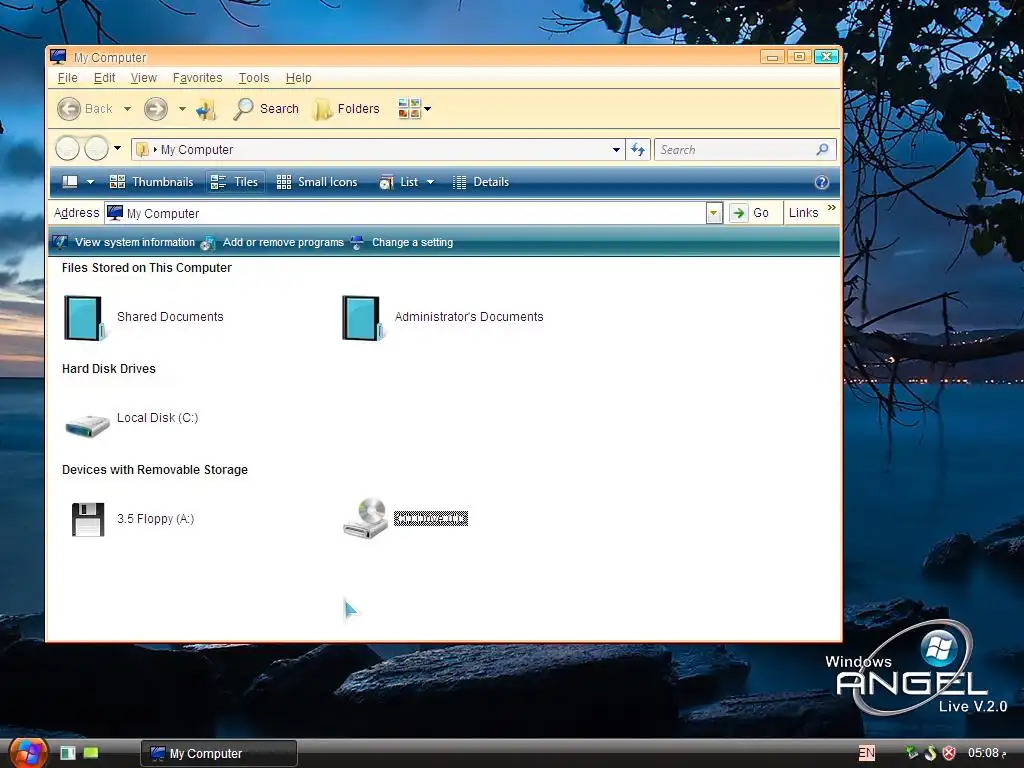Open the Tools menu
Viewport: 1024px width, 768px height.
253,78
